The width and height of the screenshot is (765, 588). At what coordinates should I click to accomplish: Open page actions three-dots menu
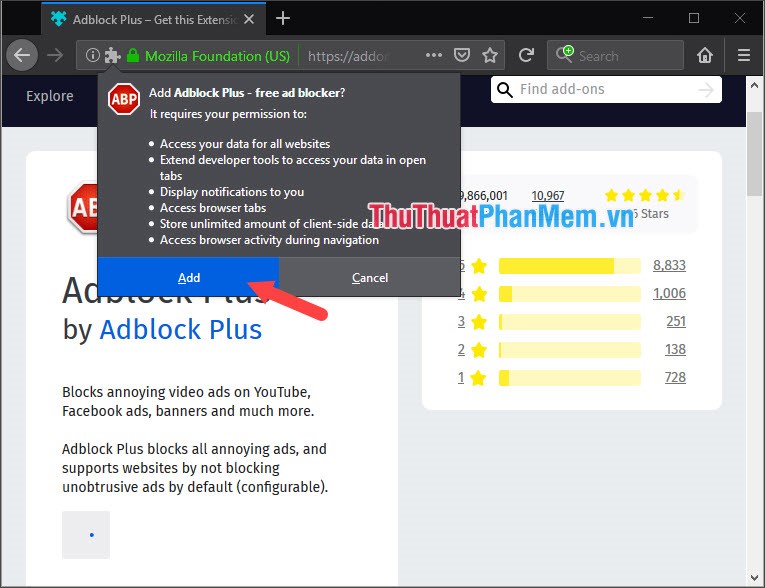click(x=434, y=55)
